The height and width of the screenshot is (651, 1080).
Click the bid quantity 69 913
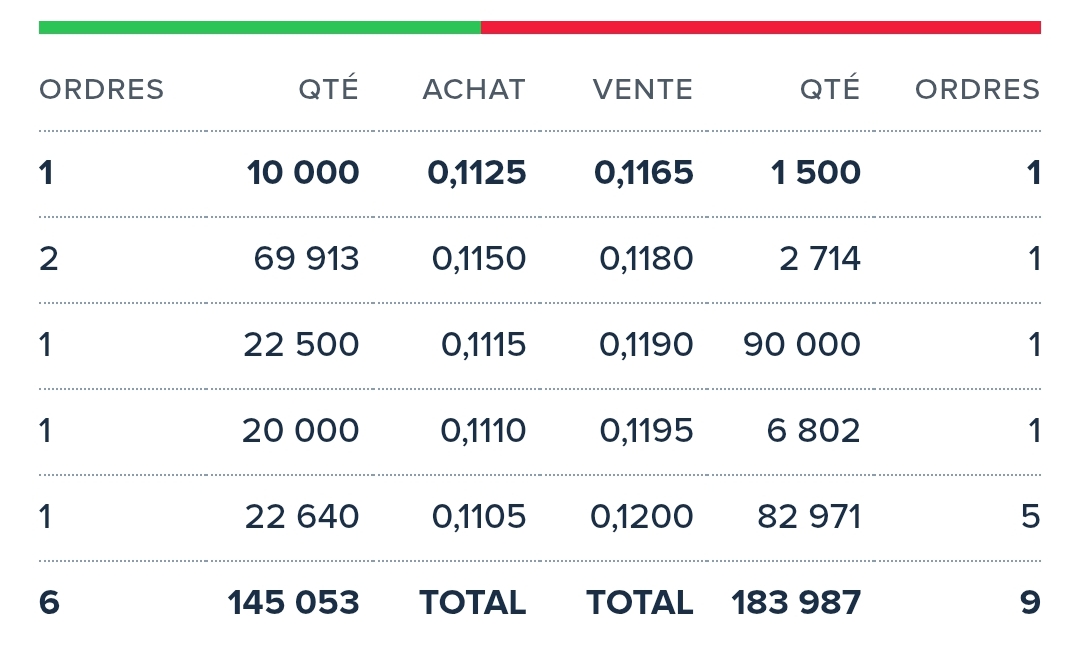tap(306, 259)
